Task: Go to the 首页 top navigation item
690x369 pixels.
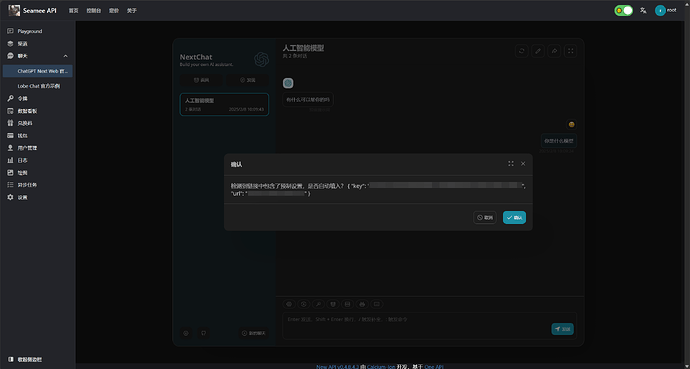Action: [73, 11]
